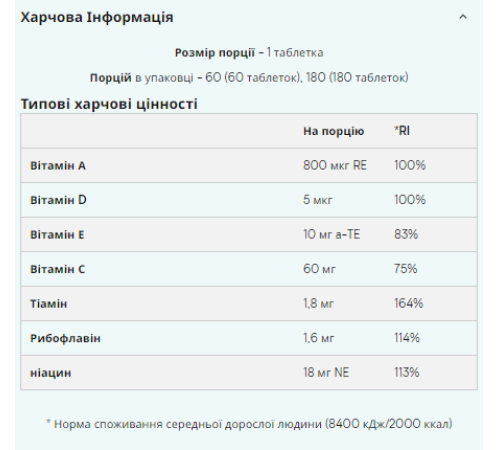Click the 800 мкг RE value

[x=335, y=165]
